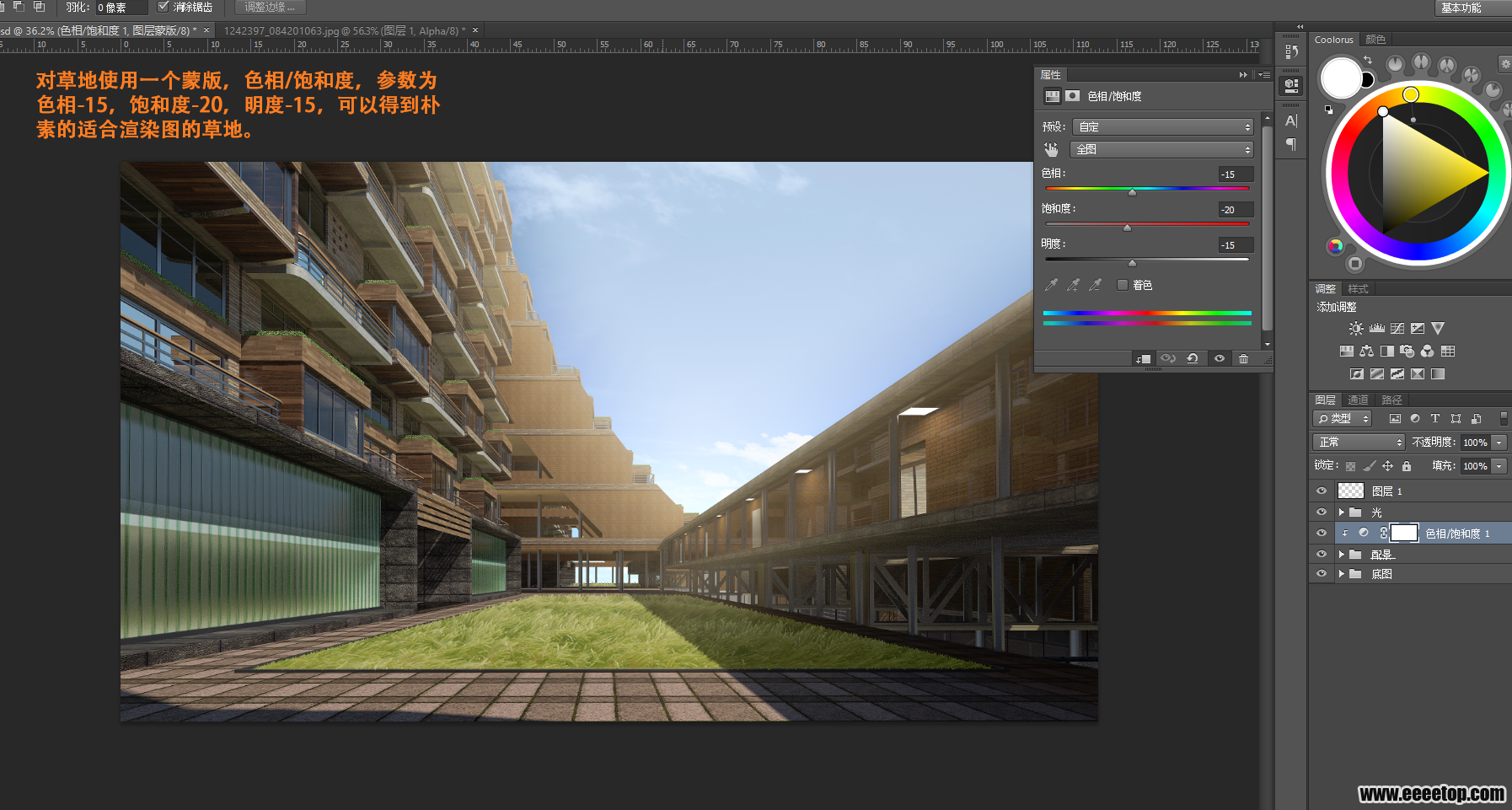Toggle the 消除锯齿 anti-alias checkbox

(x=164, y=7)
